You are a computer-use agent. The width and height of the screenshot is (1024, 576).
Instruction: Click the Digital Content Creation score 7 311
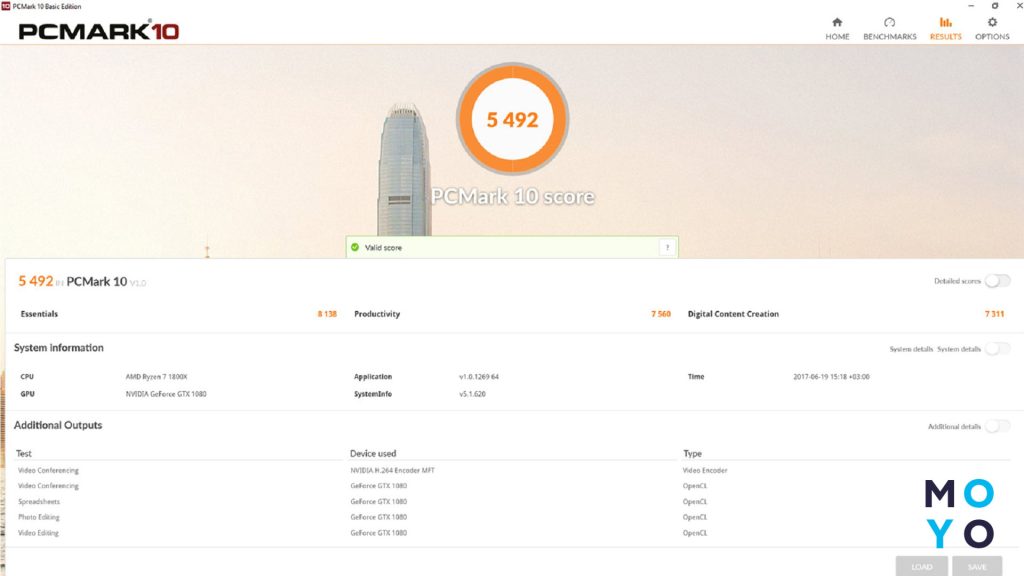point(993,314)
